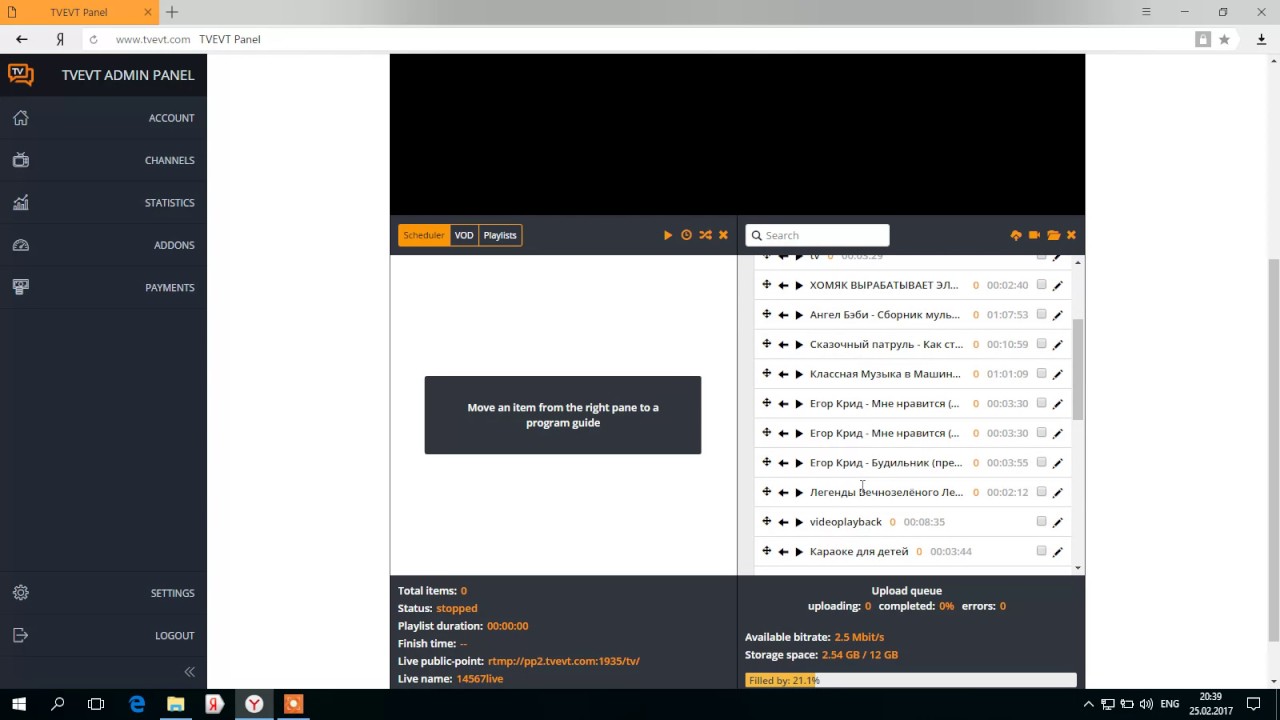Click the X icon in media toolbar

click(x=1071, y=235)
